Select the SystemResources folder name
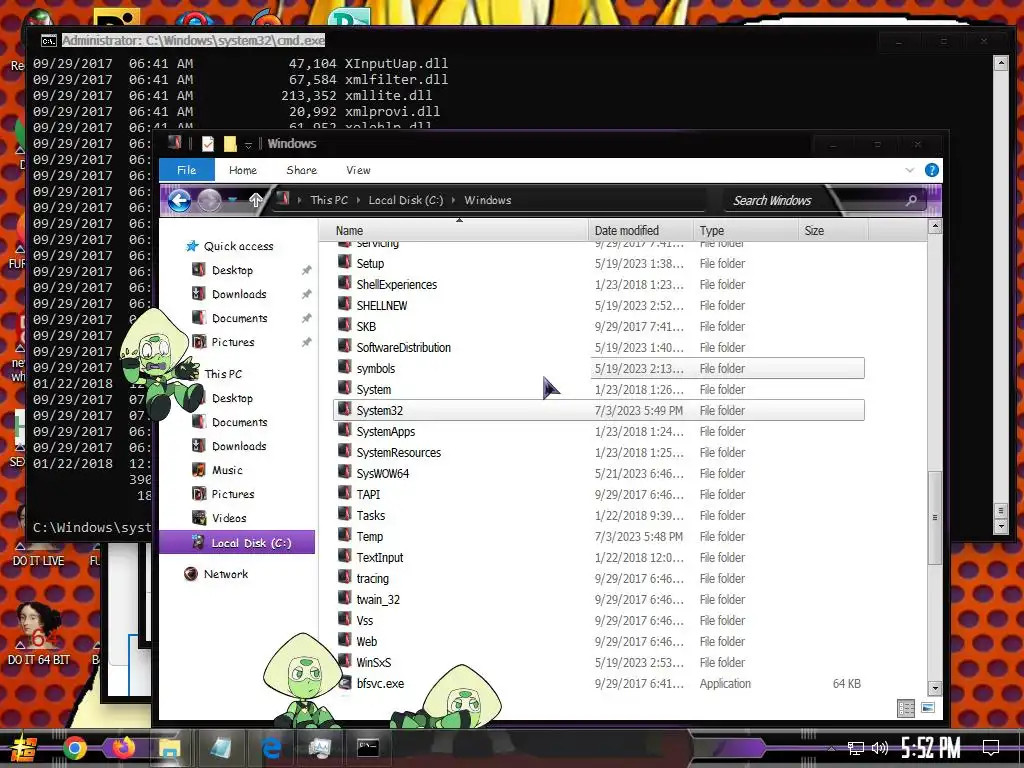 pos(398,453)
